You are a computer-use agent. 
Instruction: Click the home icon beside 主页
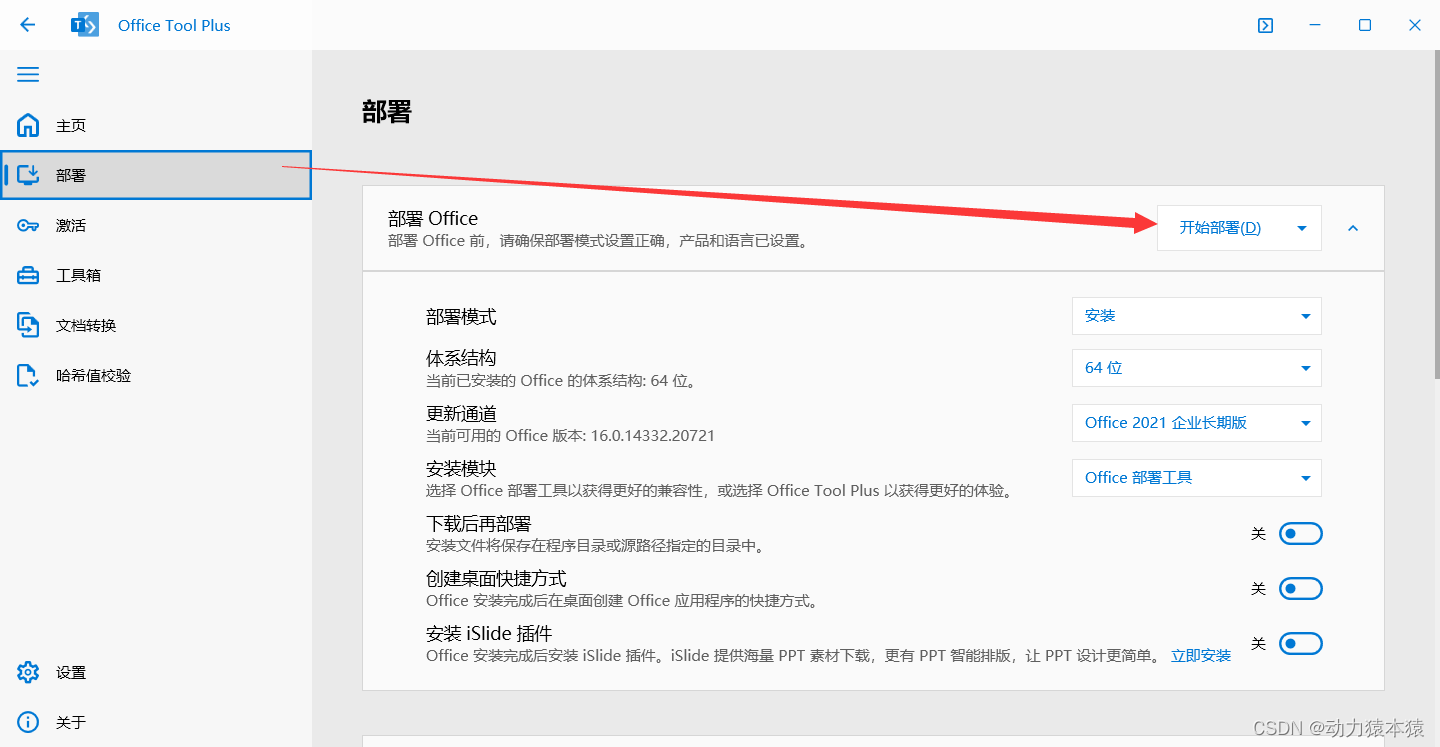pos(28,125)
